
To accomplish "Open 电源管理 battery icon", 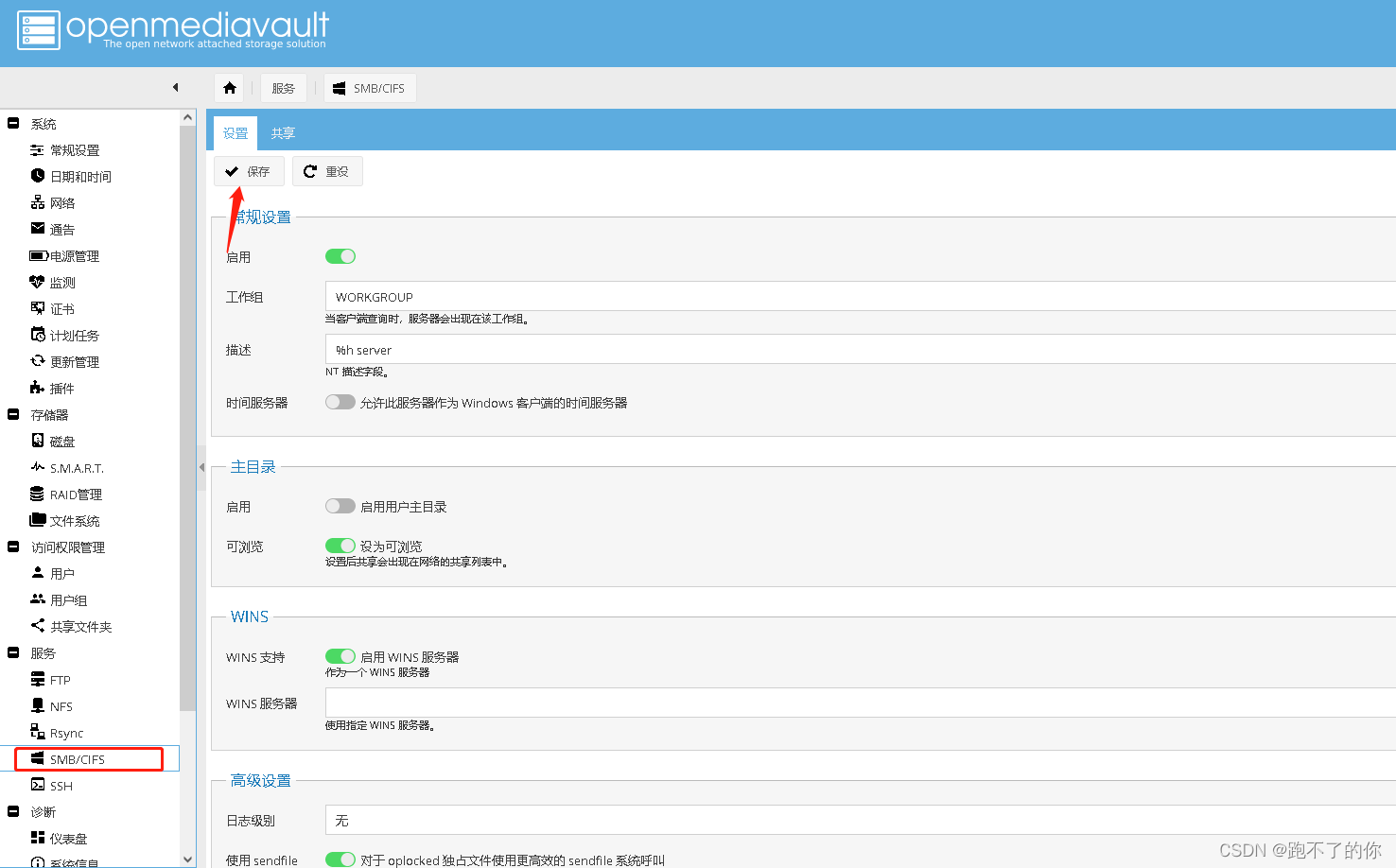I will coord(39,255).
